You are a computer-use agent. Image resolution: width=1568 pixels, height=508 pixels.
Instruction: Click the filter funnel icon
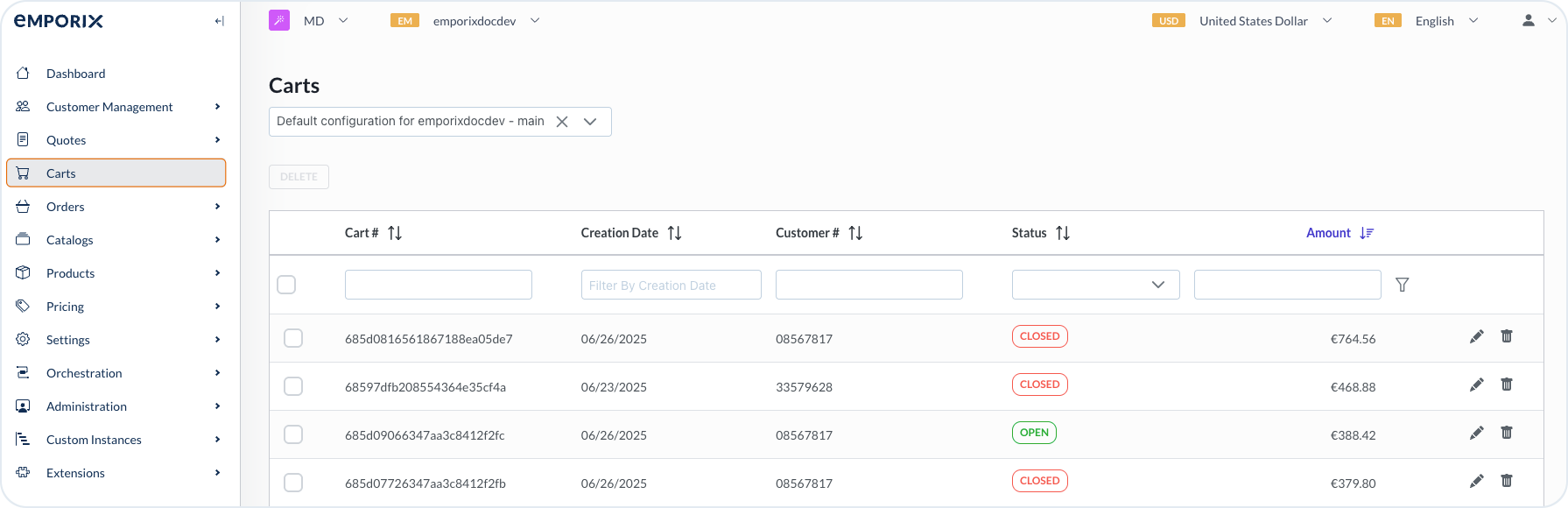click(1402, 285)
